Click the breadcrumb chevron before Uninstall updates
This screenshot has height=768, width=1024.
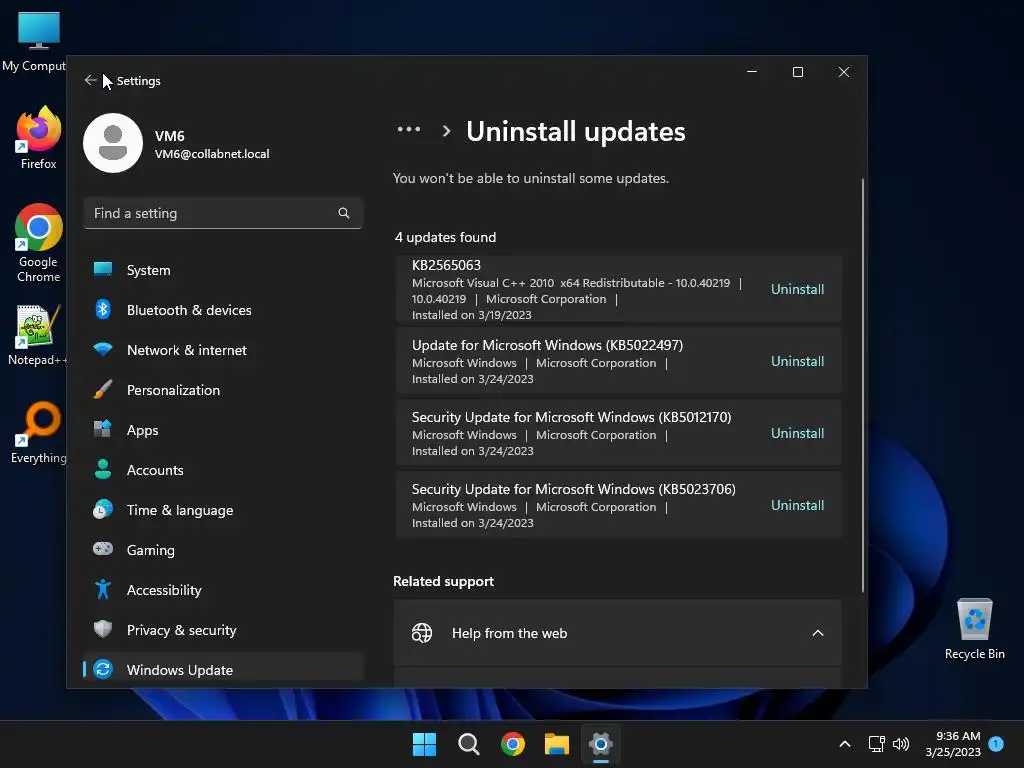pos(446,131)
